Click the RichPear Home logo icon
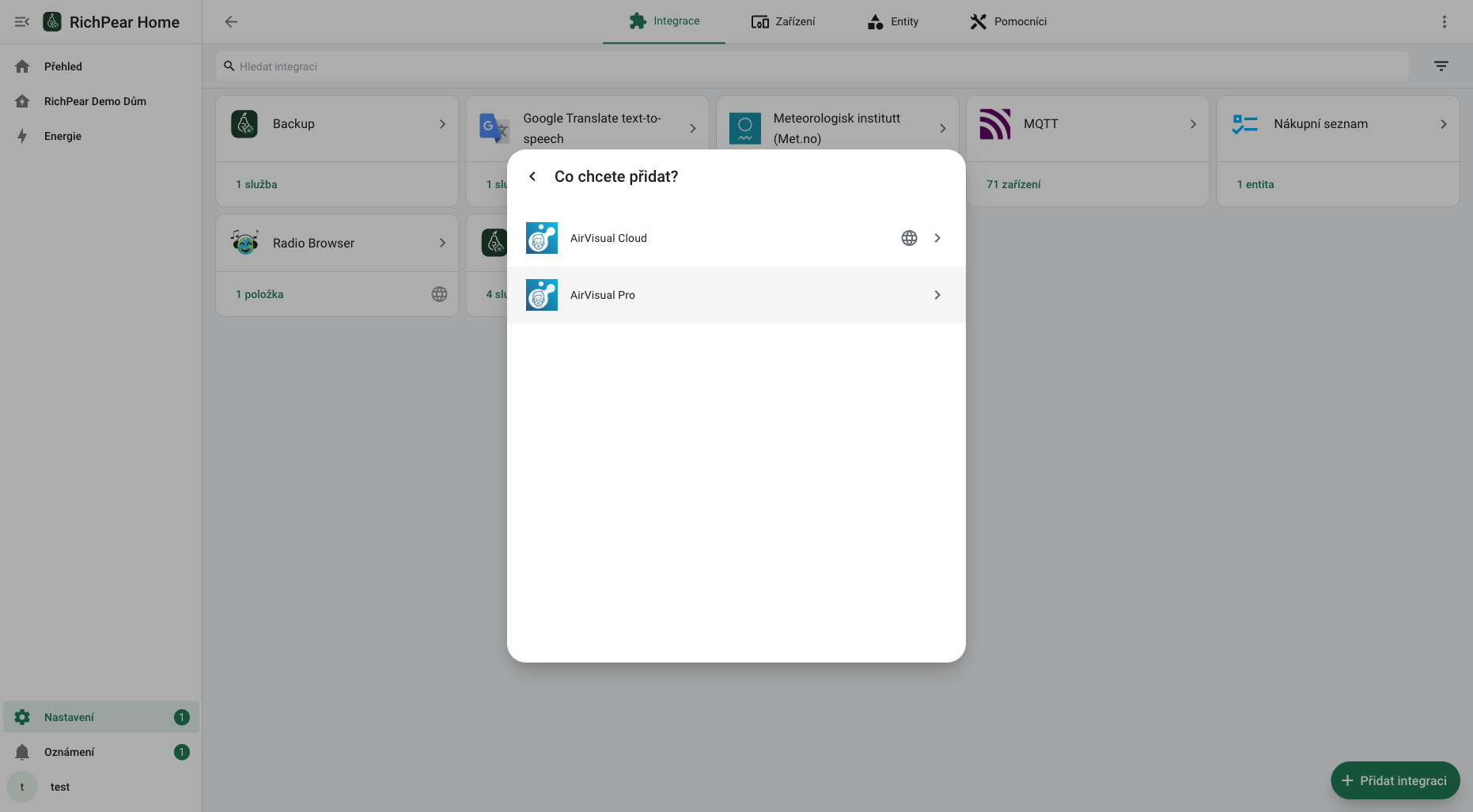 coord(52,21)
